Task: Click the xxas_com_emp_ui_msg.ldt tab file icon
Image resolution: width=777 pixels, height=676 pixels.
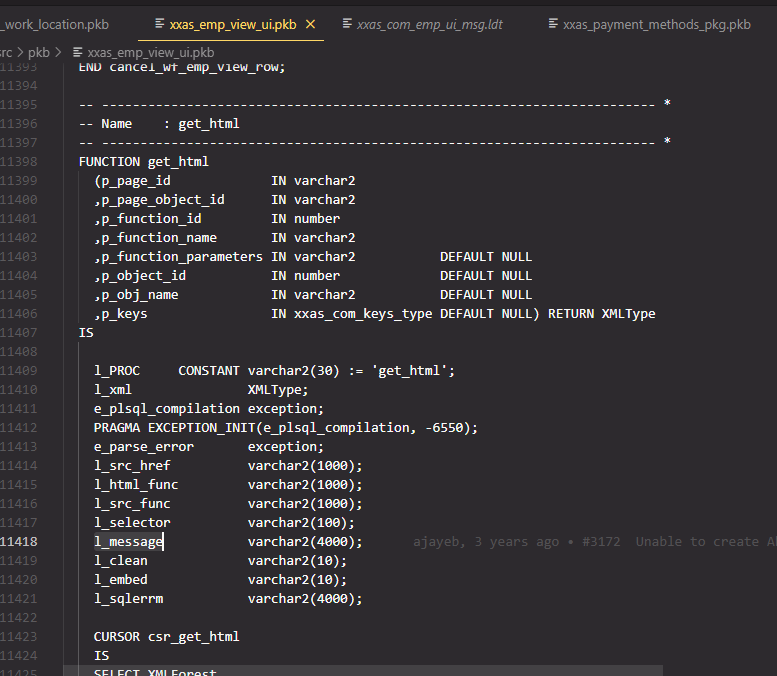Action: (347, 23)
